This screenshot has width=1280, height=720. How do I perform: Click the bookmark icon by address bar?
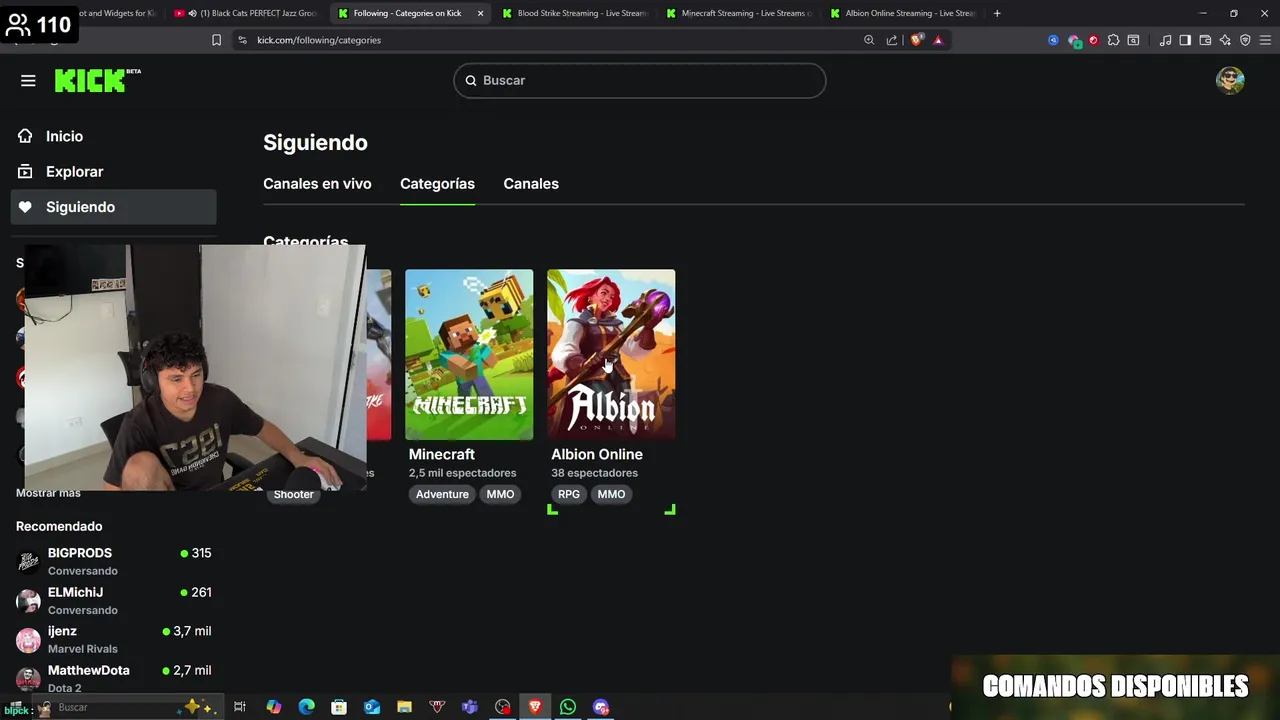pos(216,40)
